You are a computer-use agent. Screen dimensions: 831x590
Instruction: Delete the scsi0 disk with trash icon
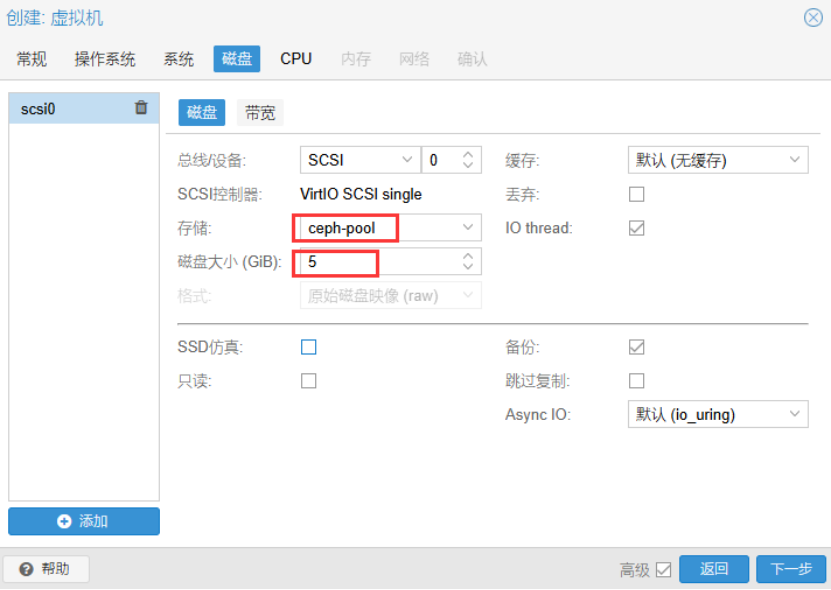pos(141,108)
